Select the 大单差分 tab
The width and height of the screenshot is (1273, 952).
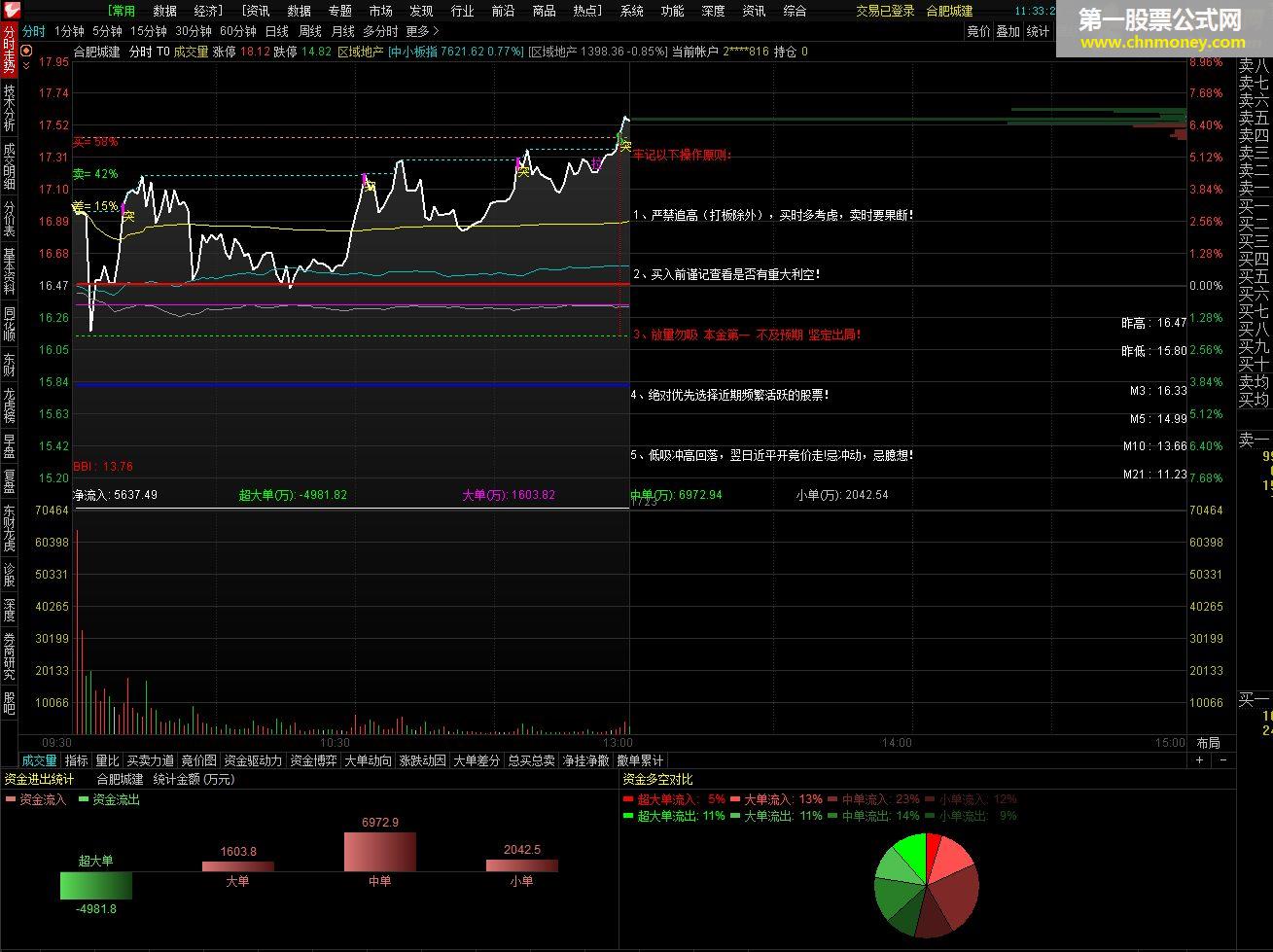coord(477,760)
